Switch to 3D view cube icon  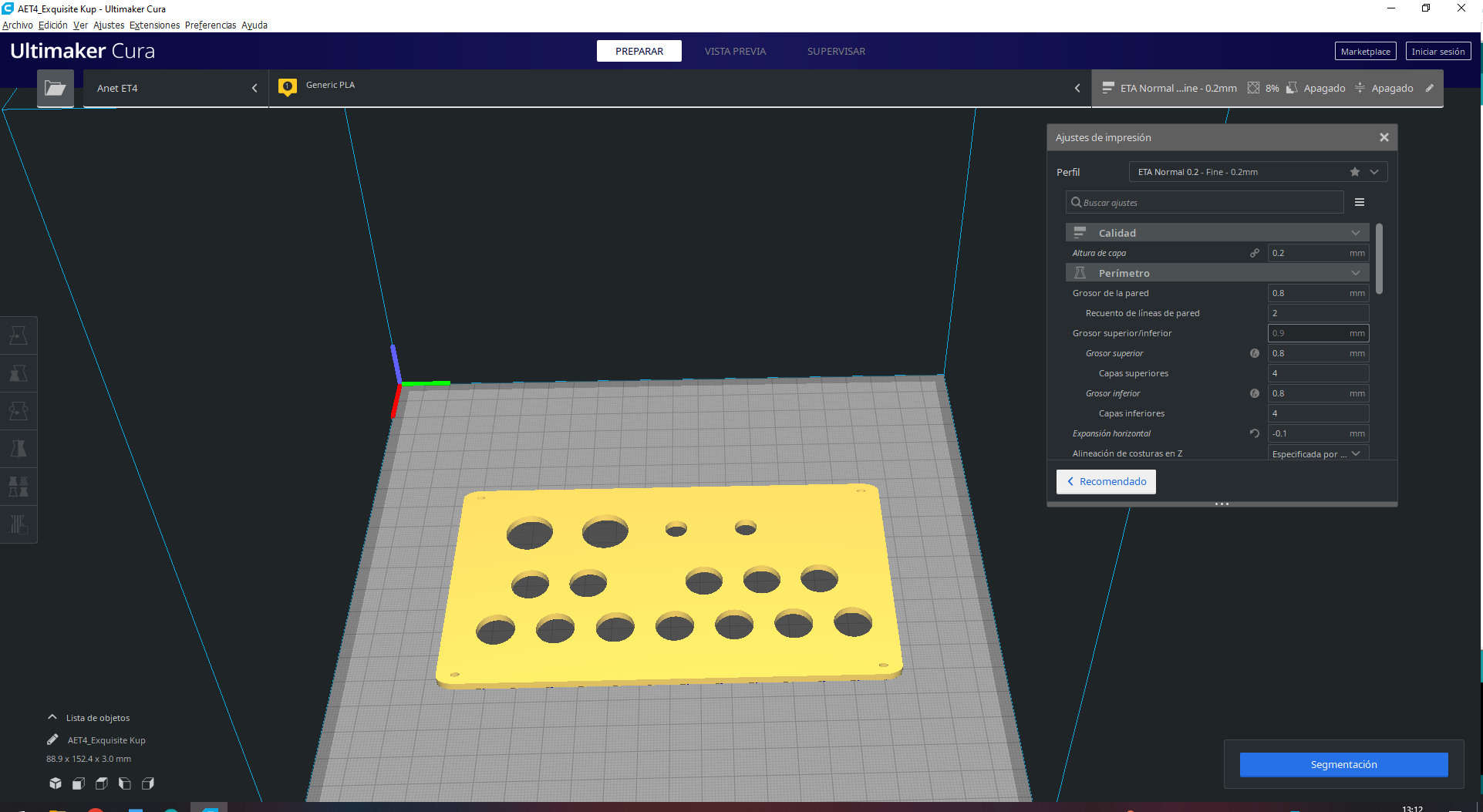pos(56,783)
